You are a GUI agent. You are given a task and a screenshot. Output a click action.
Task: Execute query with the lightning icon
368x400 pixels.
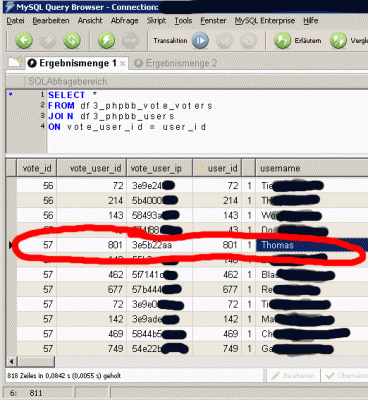coord(106,41)
